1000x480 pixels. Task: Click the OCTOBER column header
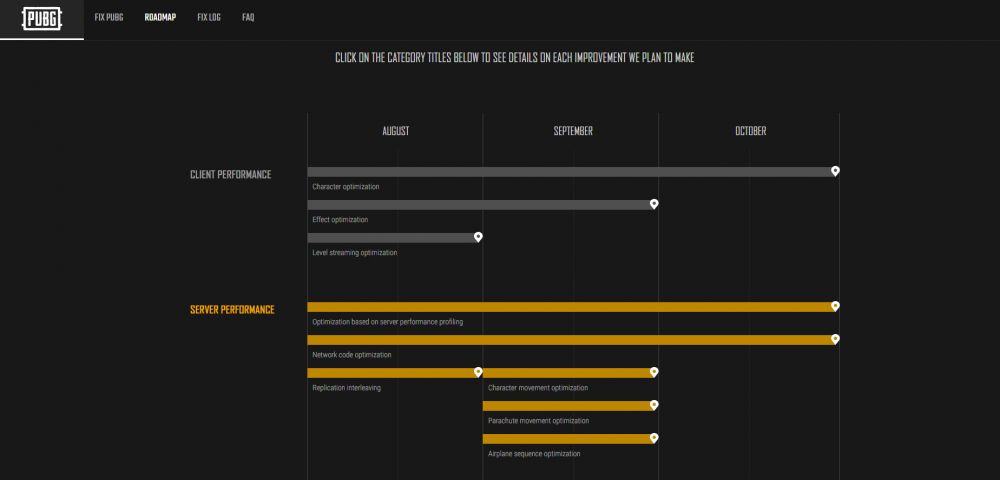tap(751, 131)
